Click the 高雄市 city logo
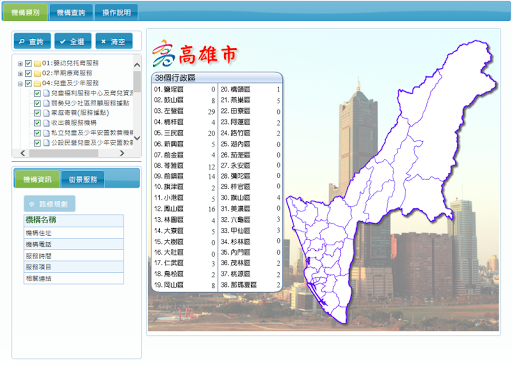 click(195, 54)
